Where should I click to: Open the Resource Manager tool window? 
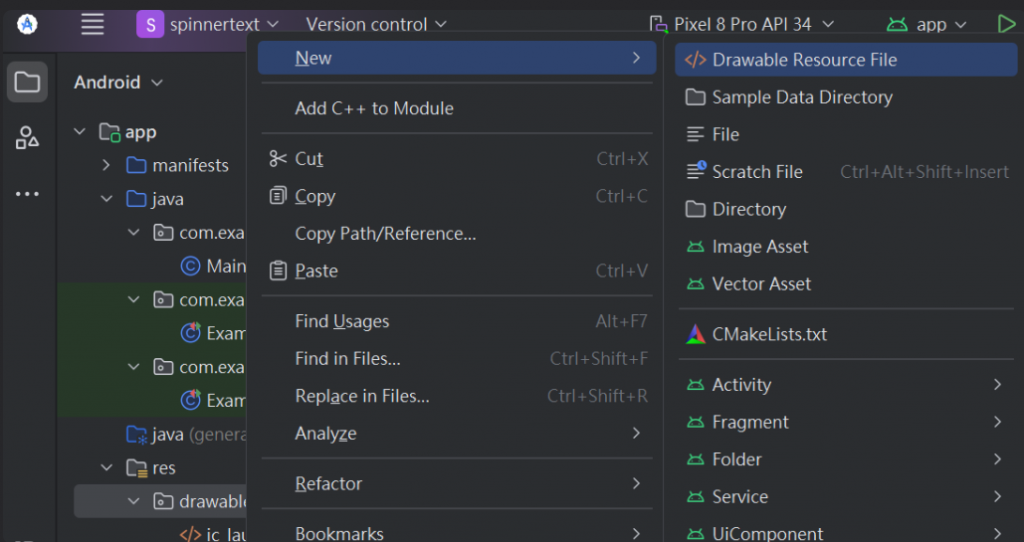[27, 138]
